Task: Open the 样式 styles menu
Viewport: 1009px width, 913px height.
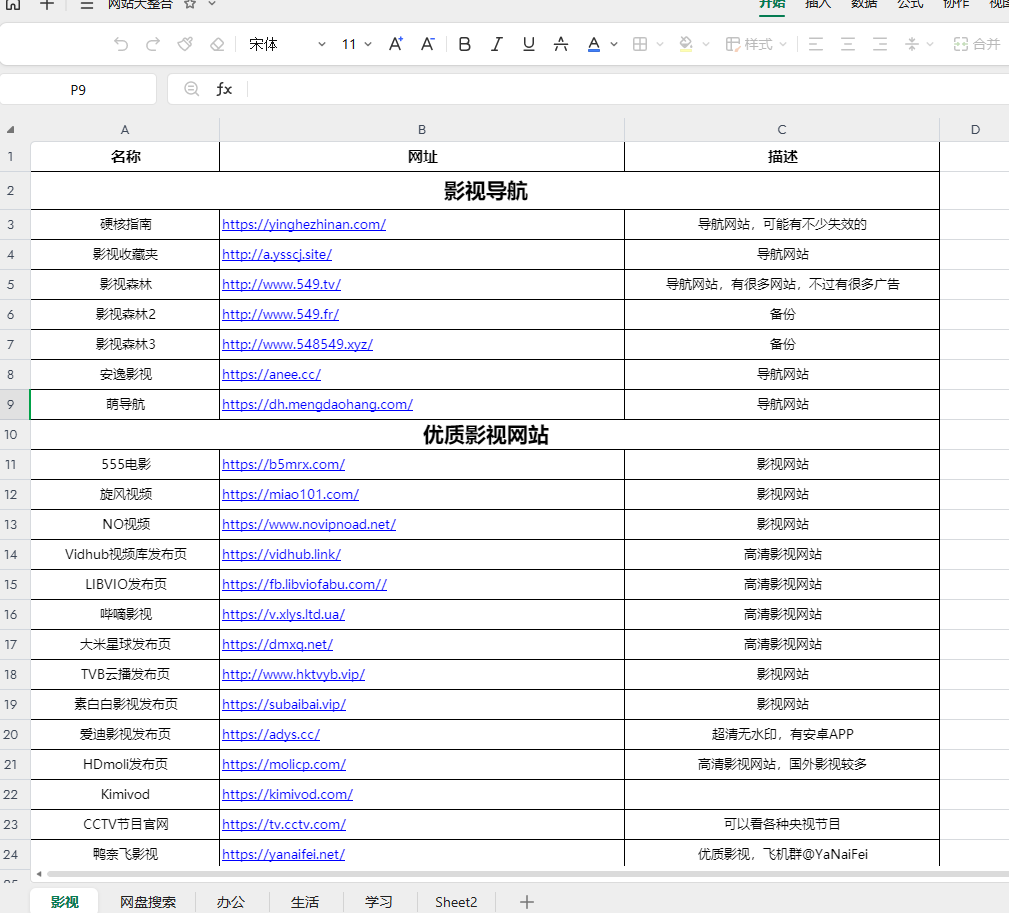Action: click(x=756, y=44)
